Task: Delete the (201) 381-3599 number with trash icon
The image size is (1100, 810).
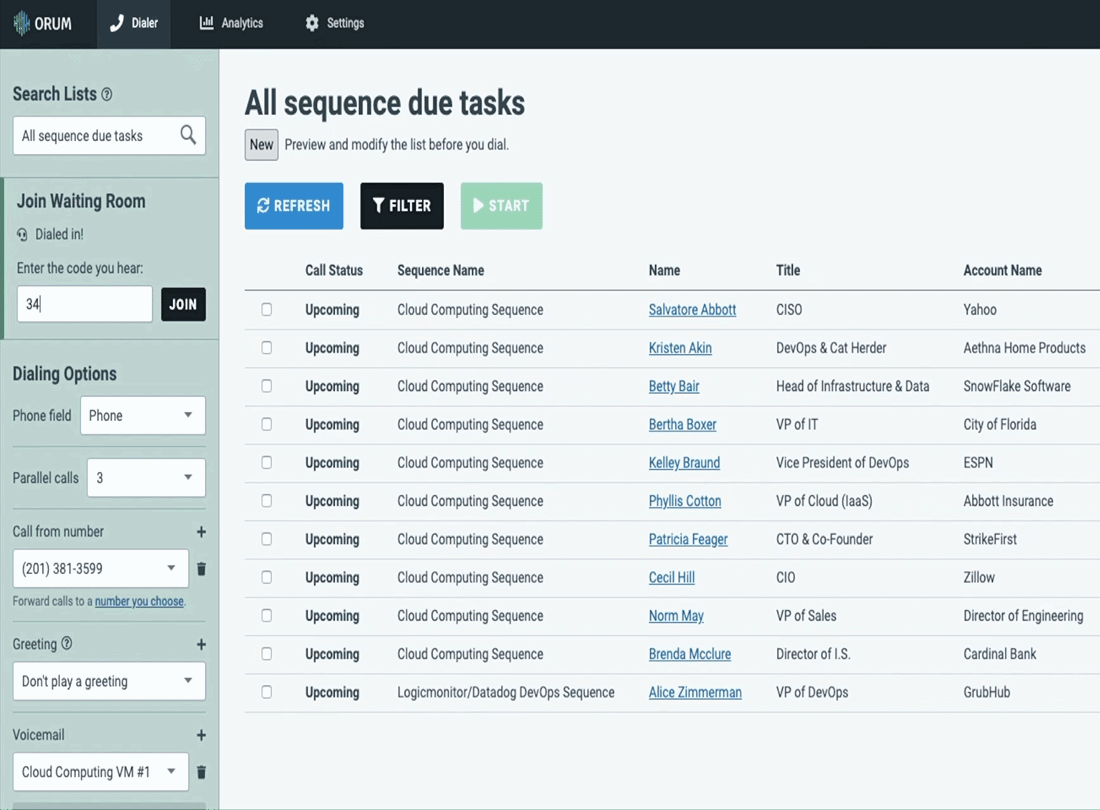Action: (x=201, y=569)
